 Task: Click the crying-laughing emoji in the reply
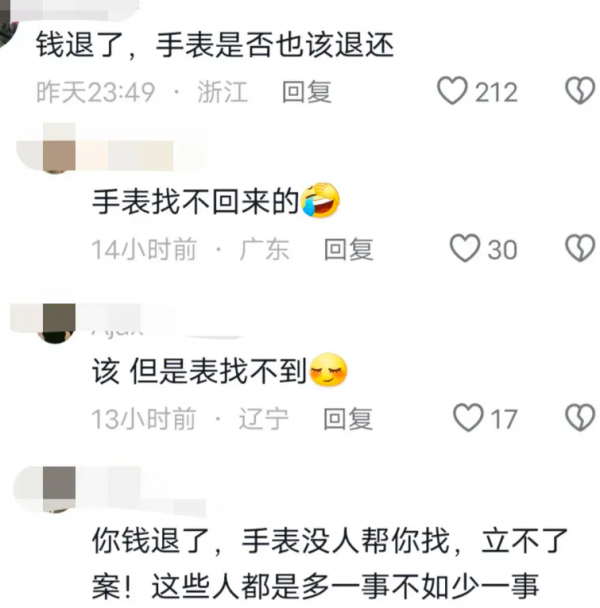pyautogui.click(x=320, y=200)
